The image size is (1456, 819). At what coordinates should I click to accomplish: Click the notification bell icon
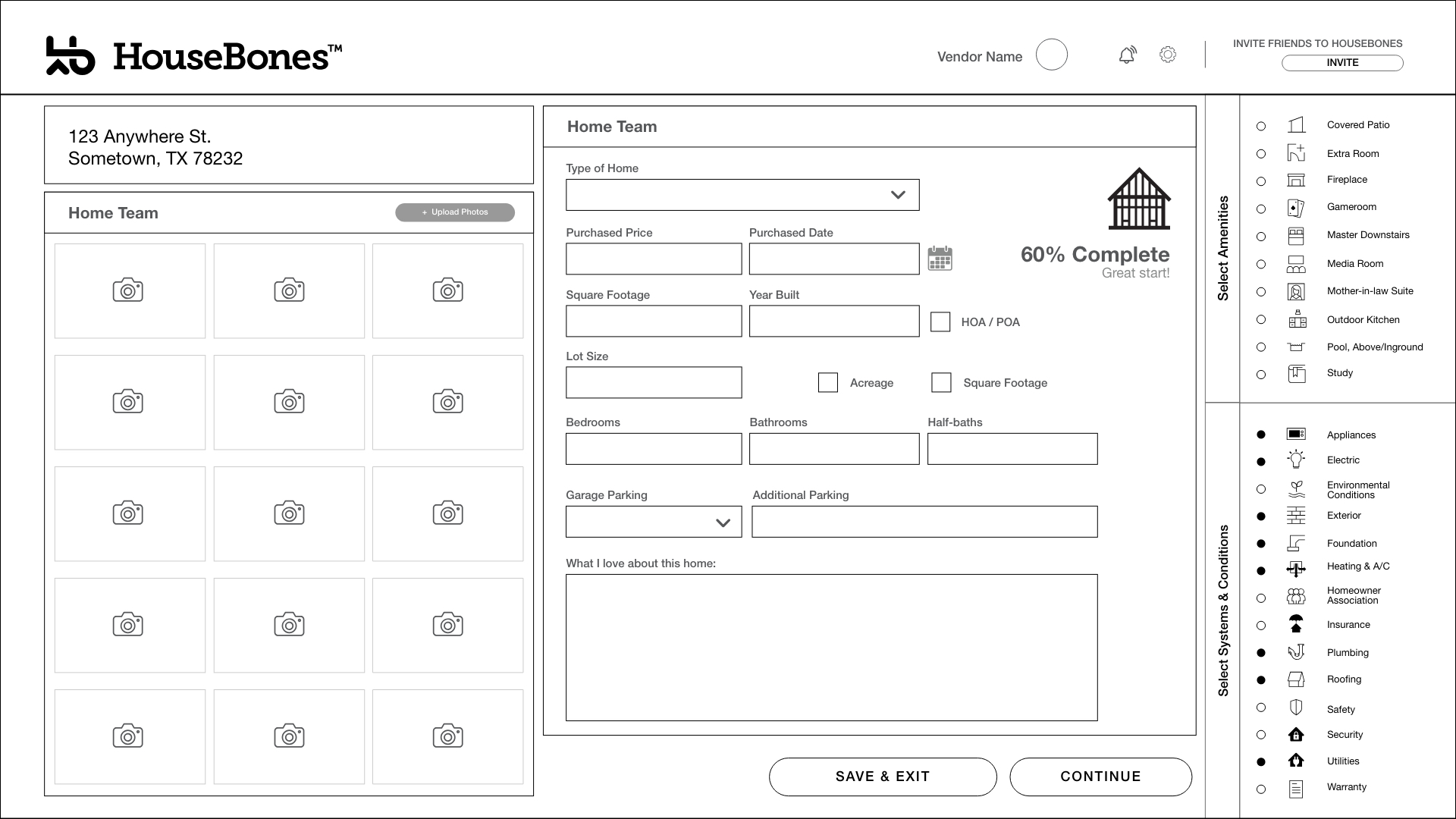pyautogui.click(x=1127, y=55)
